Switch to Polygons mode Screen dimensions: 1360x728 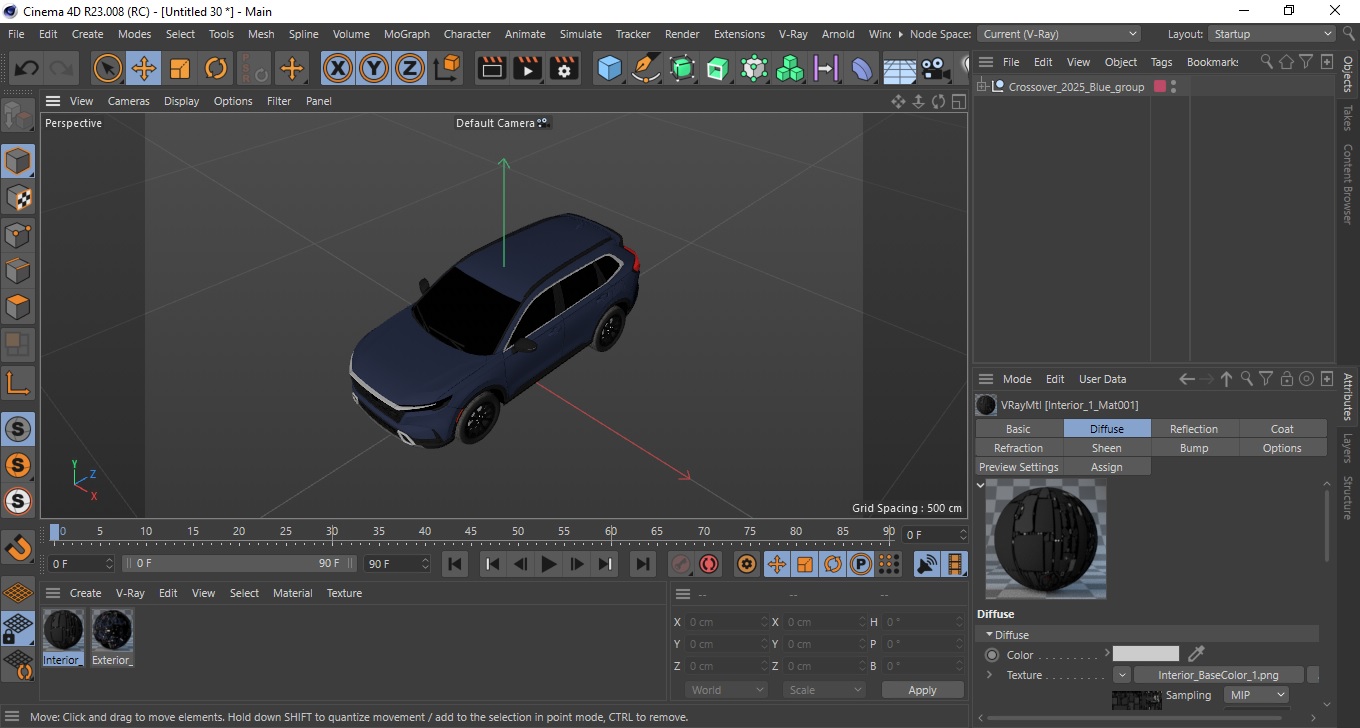tap(18, 307)
